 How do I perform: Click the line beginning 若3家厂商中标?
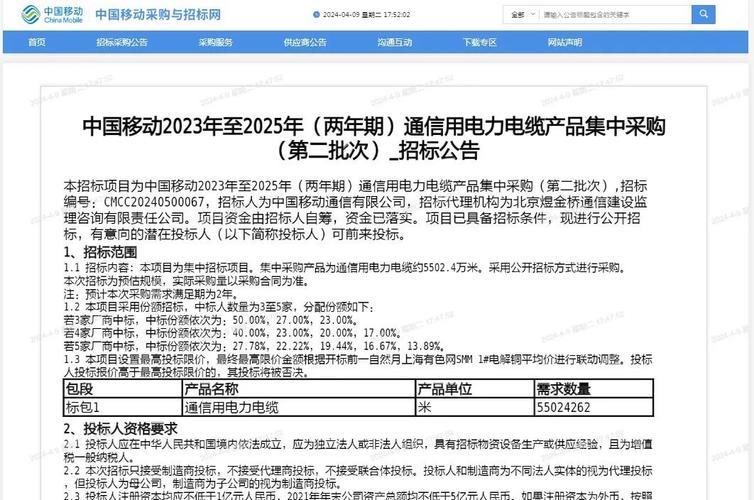coord(211,320)
